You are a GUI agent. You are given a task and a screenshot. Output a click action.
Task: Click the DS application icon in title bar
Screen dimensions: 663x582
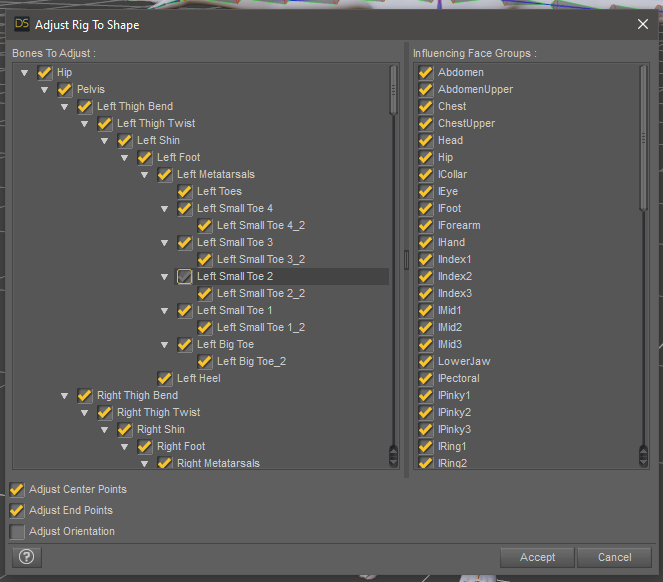pos(22,23)
